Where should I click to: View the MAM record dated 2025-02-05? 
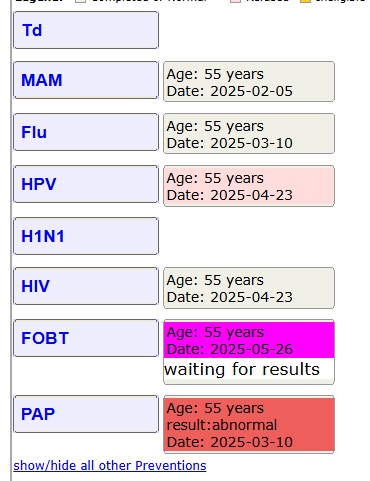click(x=249, y=82)
